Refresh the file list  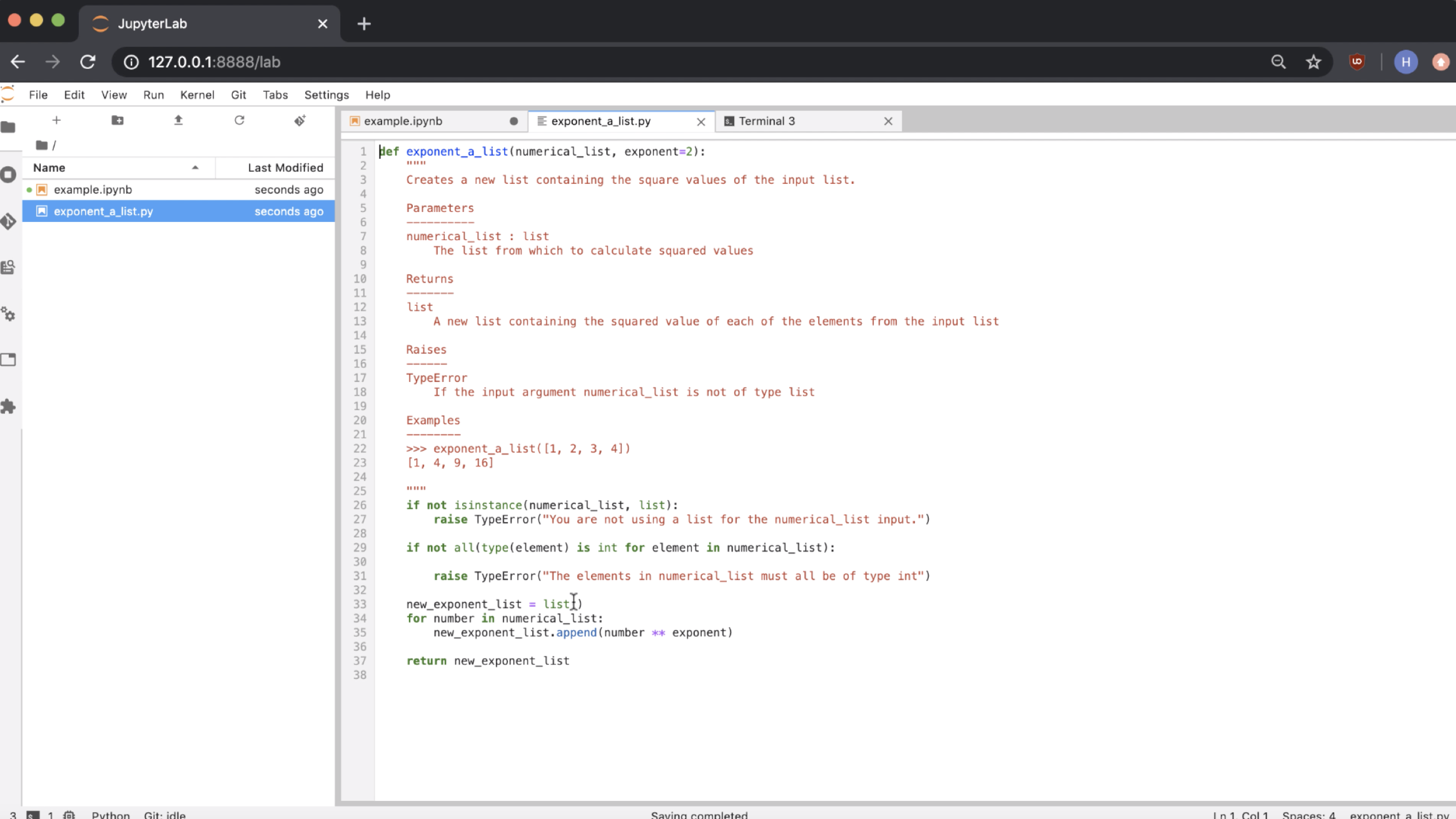[x=239, y=120]
